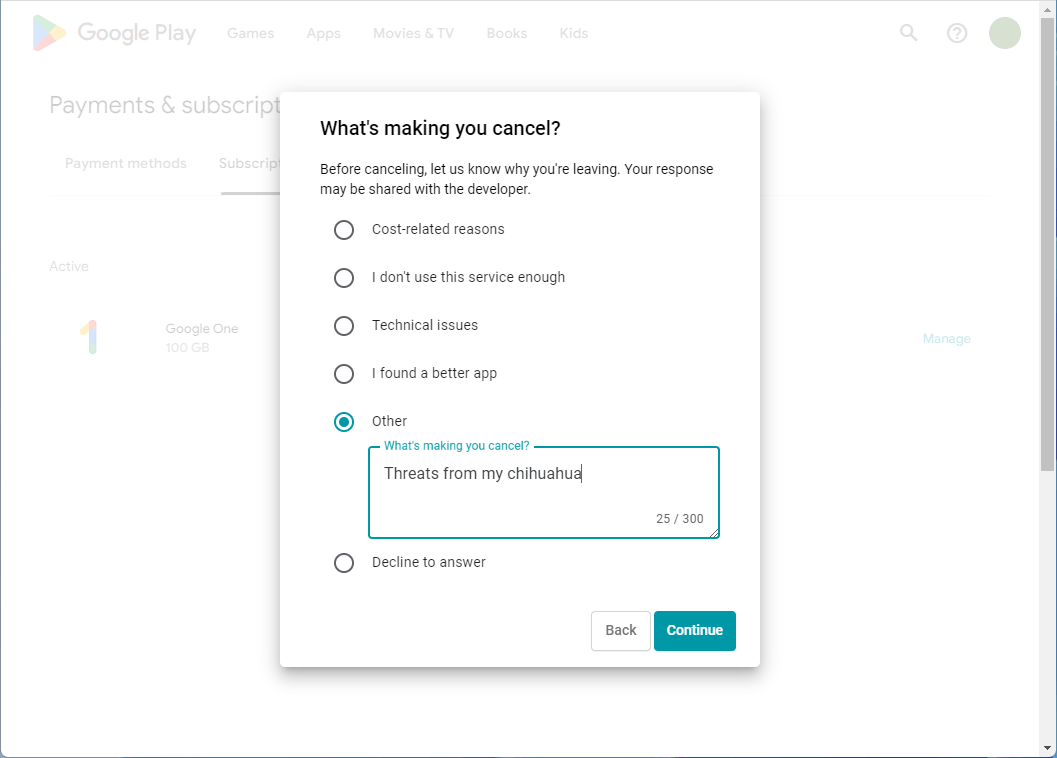Image resolution: width=1057 pixels, height=758 pixels.
Task: Click the Back button
Action: tap(620, 630)
